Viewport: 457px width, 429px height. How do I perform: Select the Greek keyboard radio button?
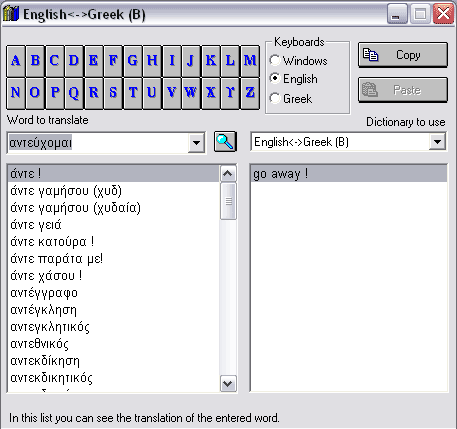(275, 98)
